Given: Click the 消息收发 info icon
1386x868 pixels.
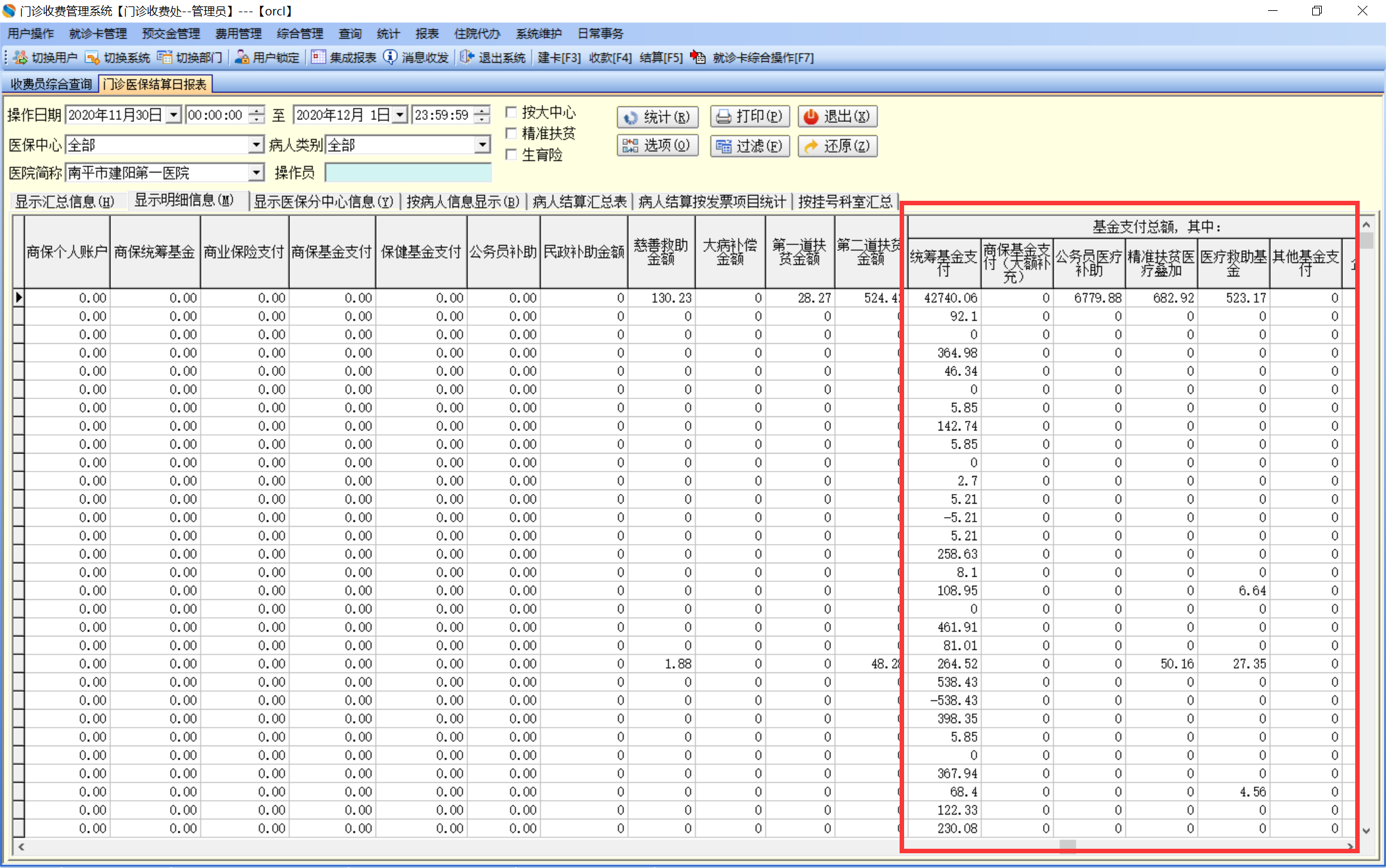Looking at the screenshot, I should 390,58.
